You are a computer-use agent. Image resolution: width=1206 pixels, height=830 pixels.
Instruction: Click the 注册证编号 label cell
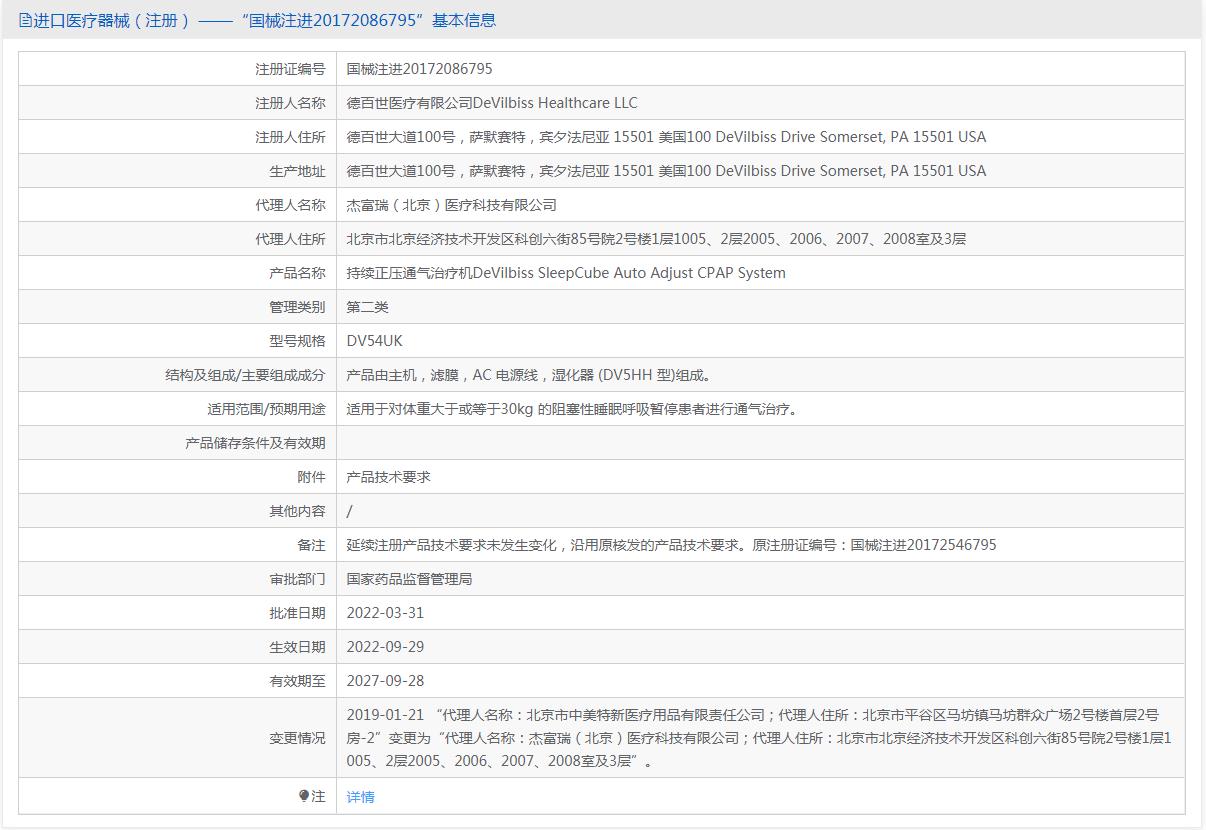pos(177,69)
